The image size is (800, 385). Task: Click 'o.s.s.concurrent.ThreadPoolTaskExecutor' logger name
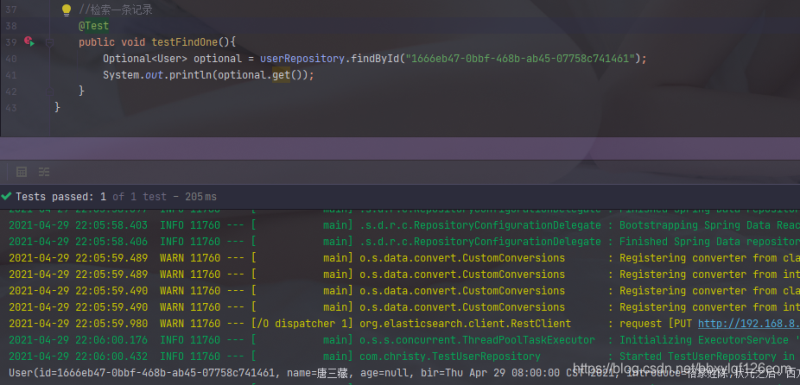point(477,340)
